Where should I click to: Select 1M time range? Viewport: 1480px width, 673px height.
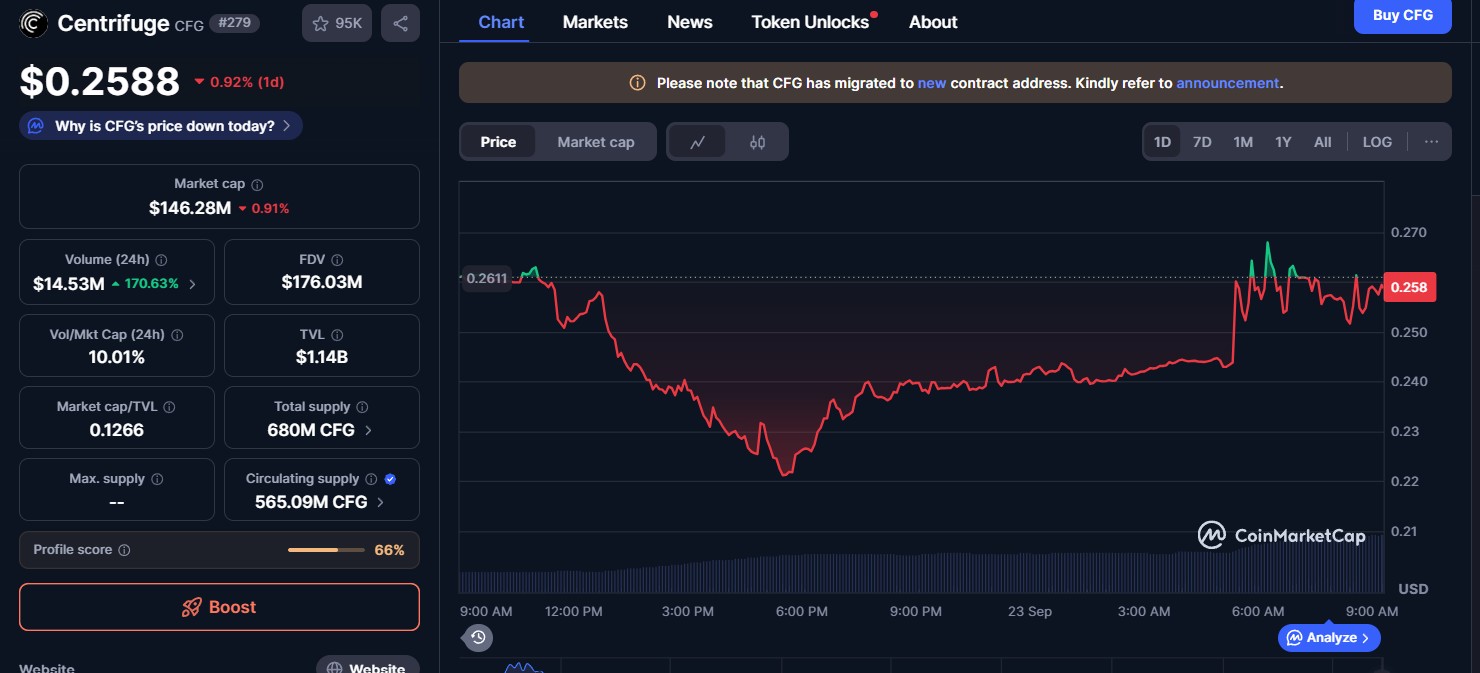click(1243, 142)
